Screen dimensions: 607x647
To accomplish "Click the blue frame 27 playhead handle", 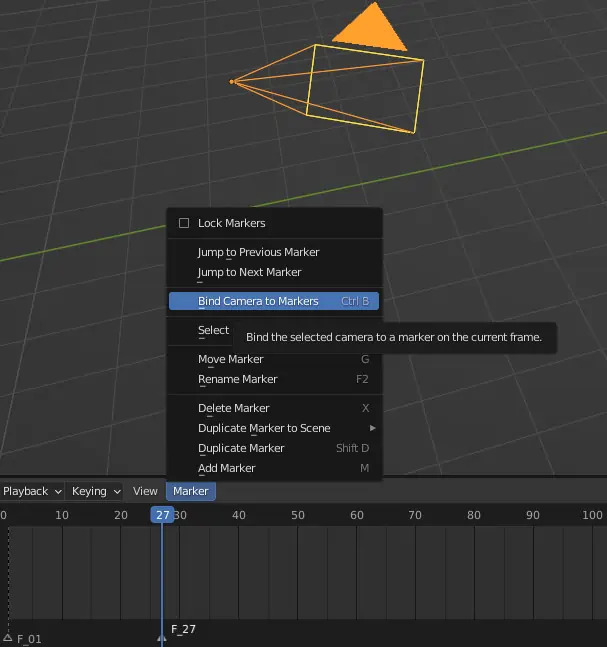I will [162, 514].
